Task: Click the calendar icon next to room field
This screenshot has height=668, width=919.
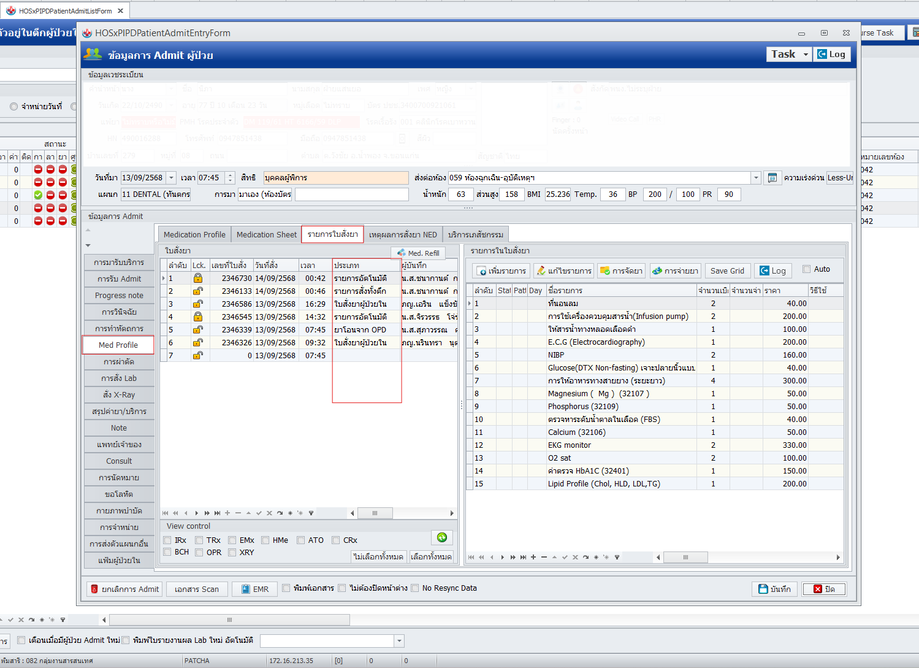Action: click(x=772, y=178)
